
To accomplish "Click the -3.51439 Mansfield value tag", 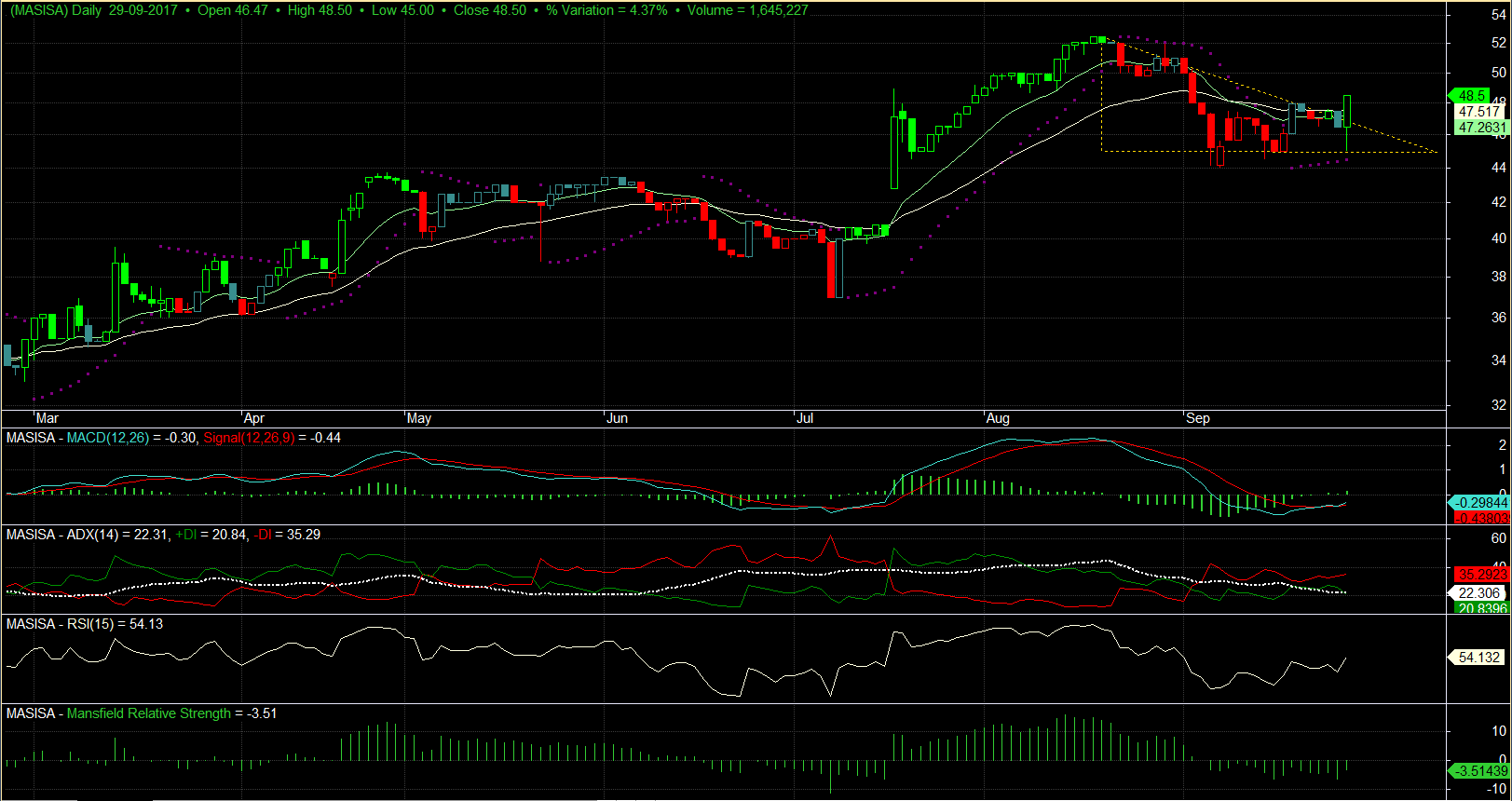I will coord(1479,770).
